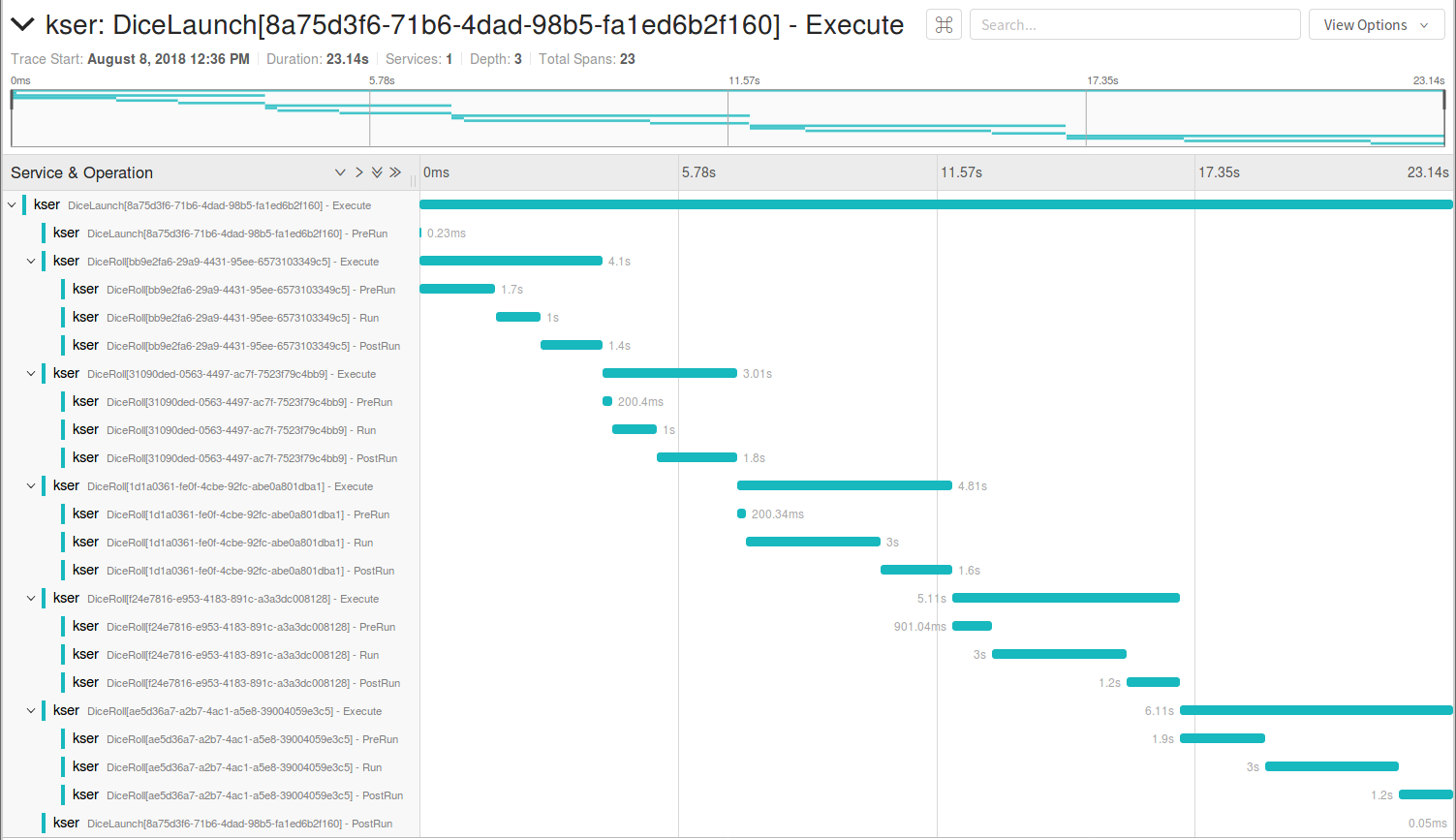Collapse DiceRoll 31090ded Execute children

(x=31, y=374)
